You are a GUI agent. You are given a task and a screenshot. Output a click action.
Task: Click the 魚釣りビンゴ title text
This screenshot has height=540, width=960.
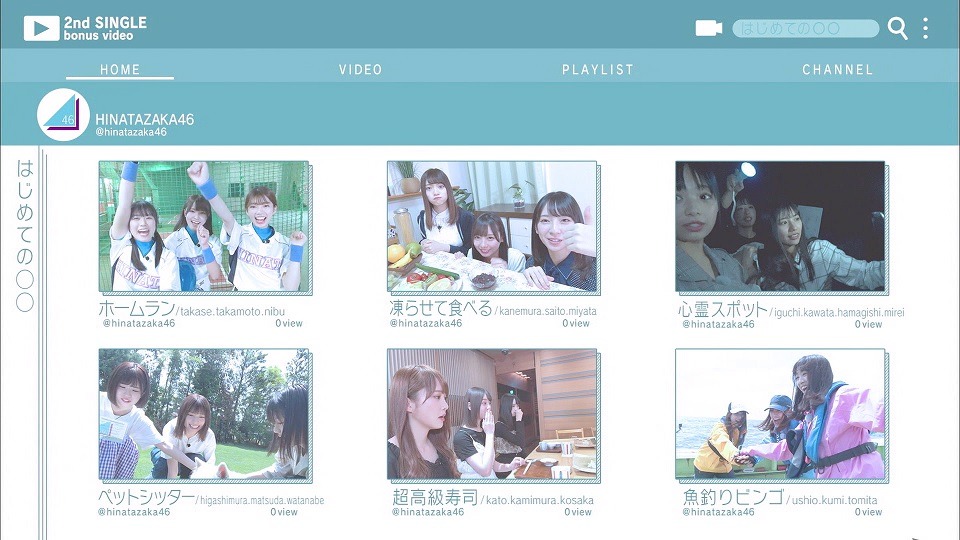(731, 497)
